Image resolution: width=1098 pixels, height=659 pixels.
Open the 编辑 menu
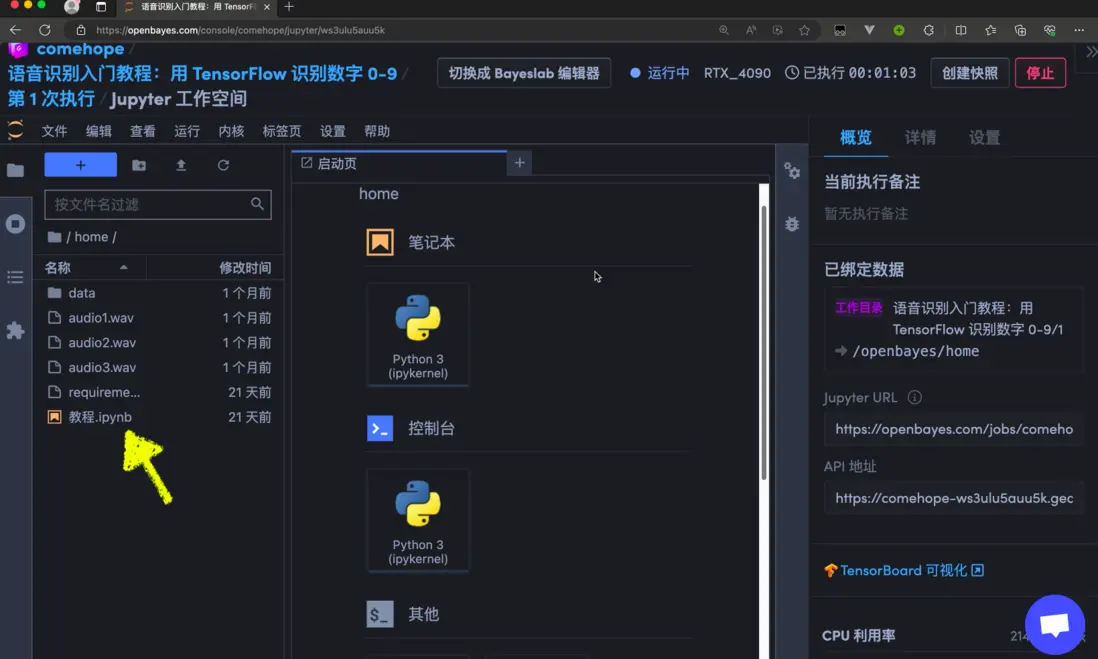point(99,131)
